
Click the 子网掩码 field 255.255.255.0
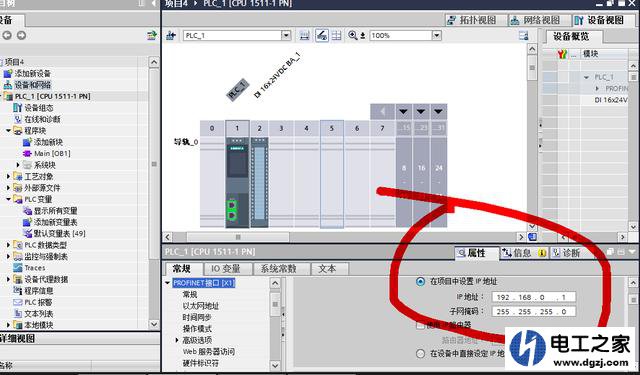click(x=534, y=311)
